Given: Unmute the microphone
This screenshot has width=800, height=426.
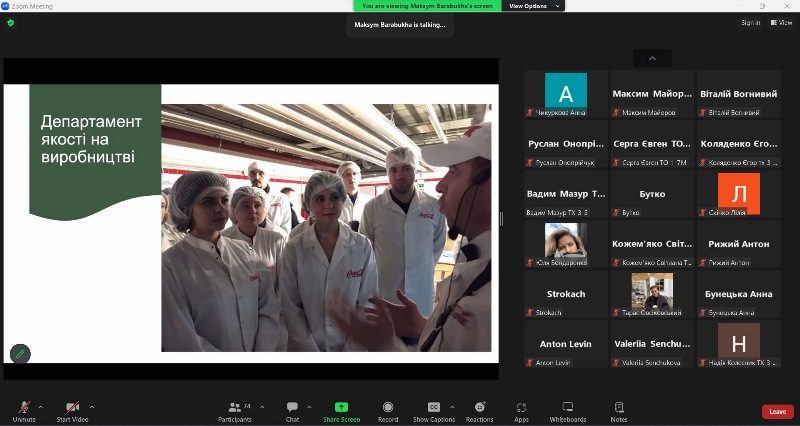Looking at the screenshot, I should (24, 408).
